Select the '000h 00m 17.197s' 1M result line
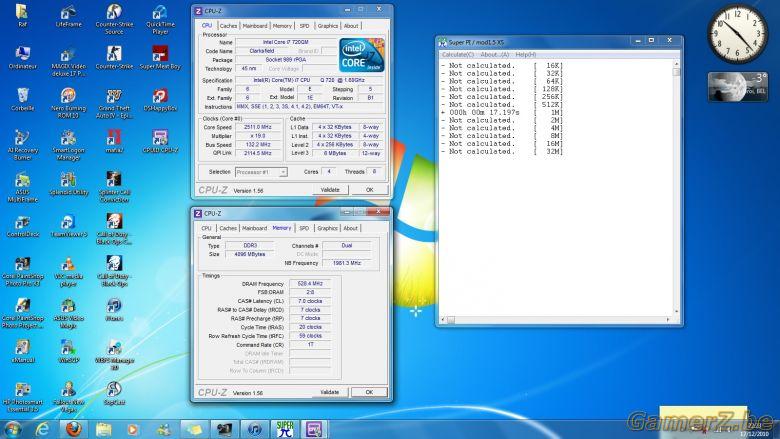Screen dimensions: 780x439 [501, 113]
